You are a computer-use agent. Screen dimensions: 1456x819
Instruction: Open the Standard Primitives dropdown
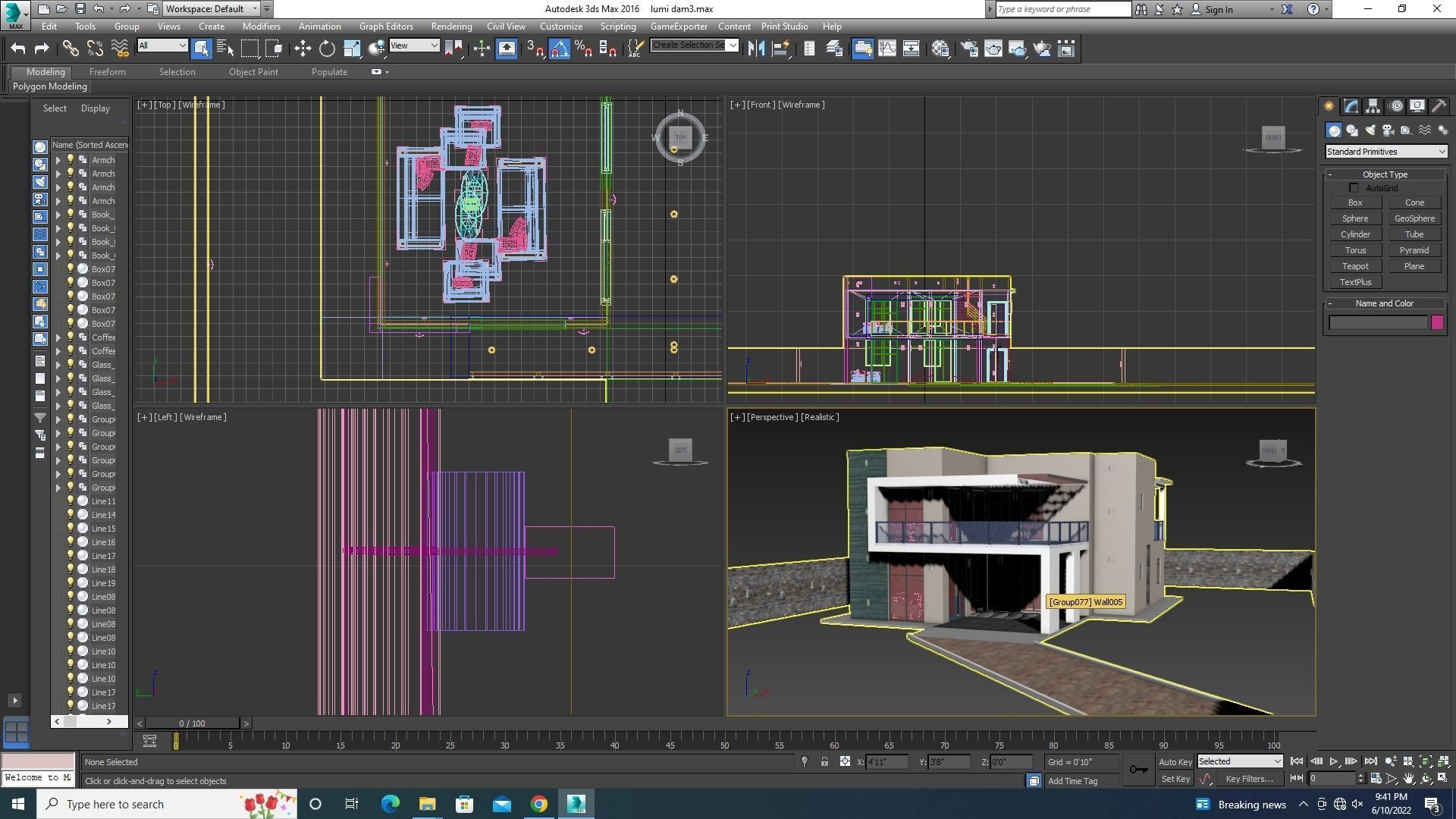[x=1385, y=152]
